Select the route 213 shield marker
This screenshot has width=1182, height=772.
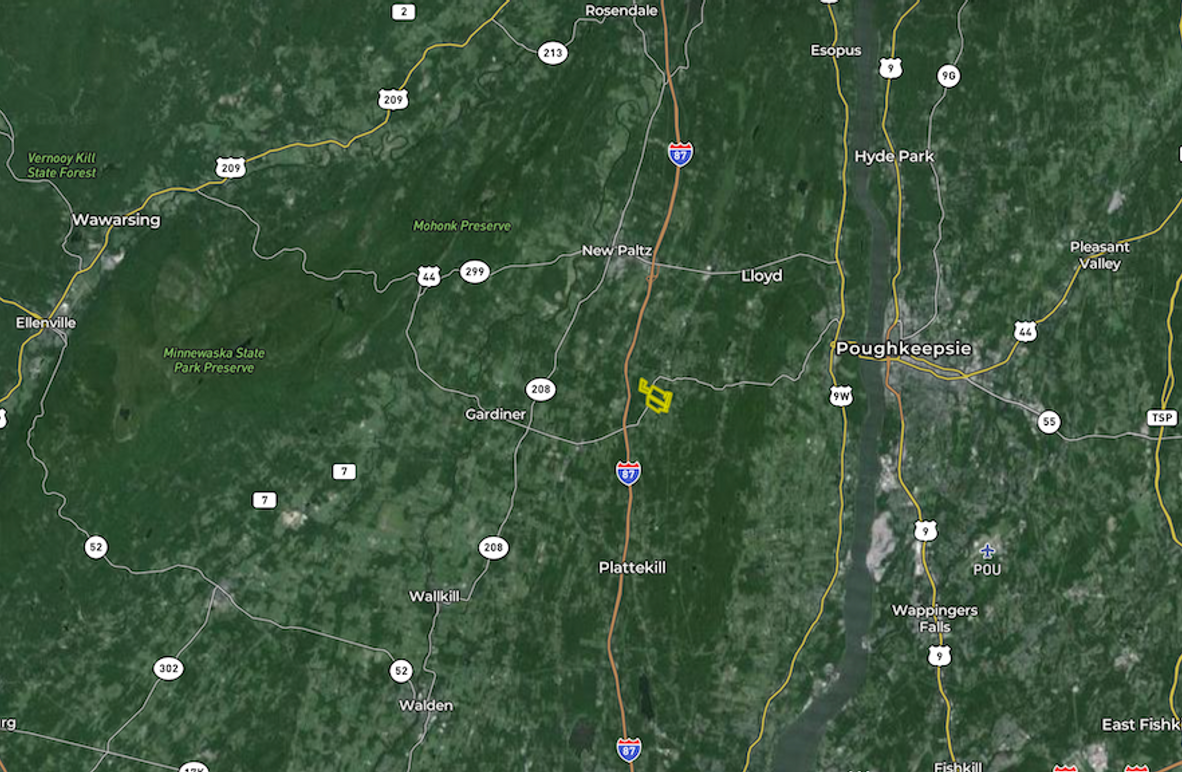[553, 53]
